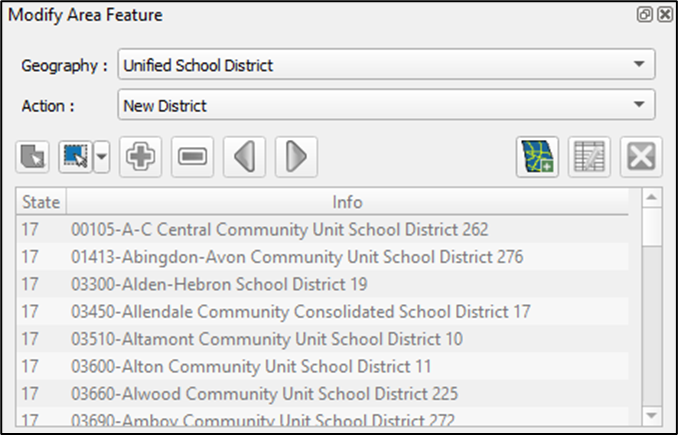Click the grey X cancel toolbar button
Image resolution: width=678 pixels, height=435 pixels.
[640, 157]
